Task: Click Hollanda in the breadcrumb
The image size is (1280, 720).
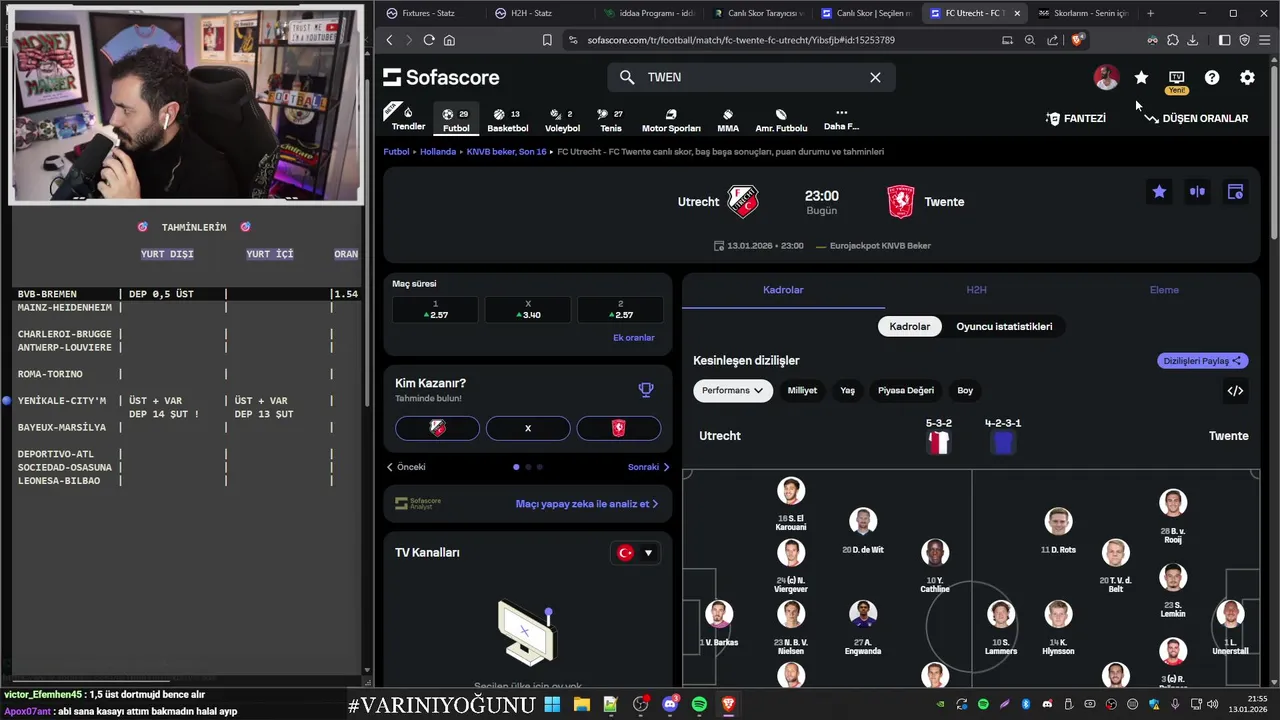Action: pos(438,152)
